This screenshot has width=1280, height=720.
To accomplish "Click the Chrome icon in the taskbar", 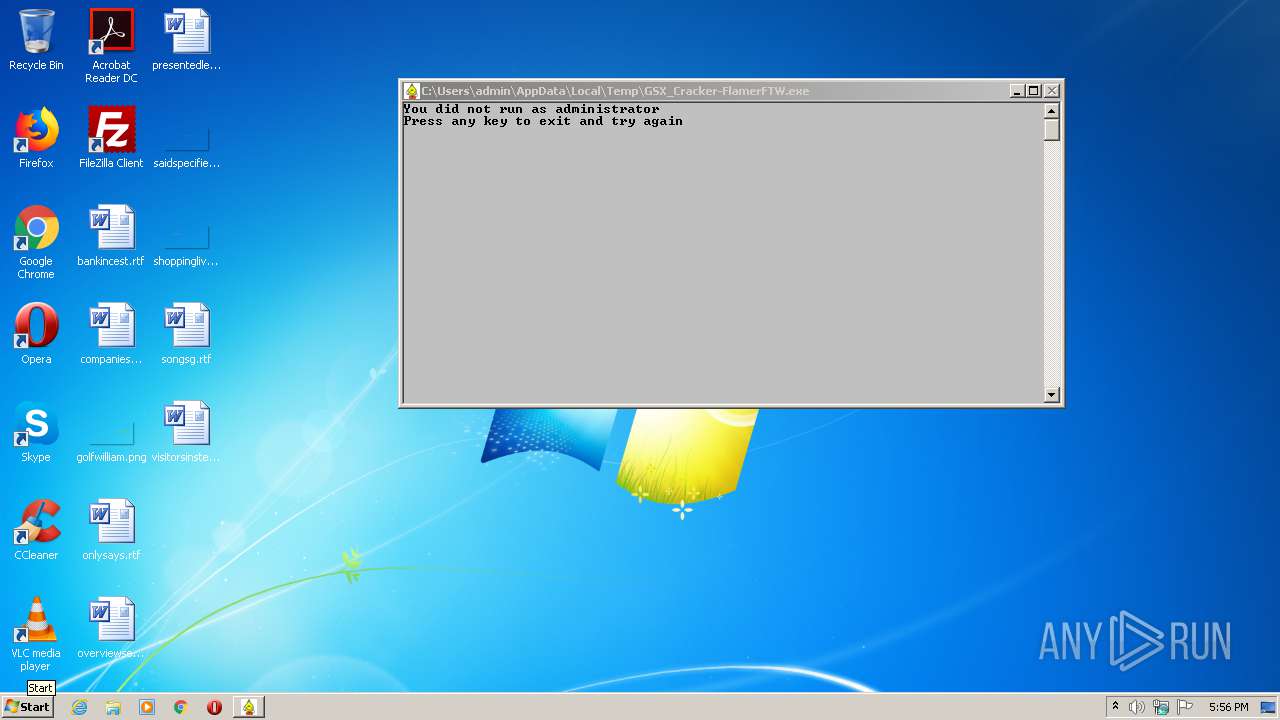I will tap(181, 707).
